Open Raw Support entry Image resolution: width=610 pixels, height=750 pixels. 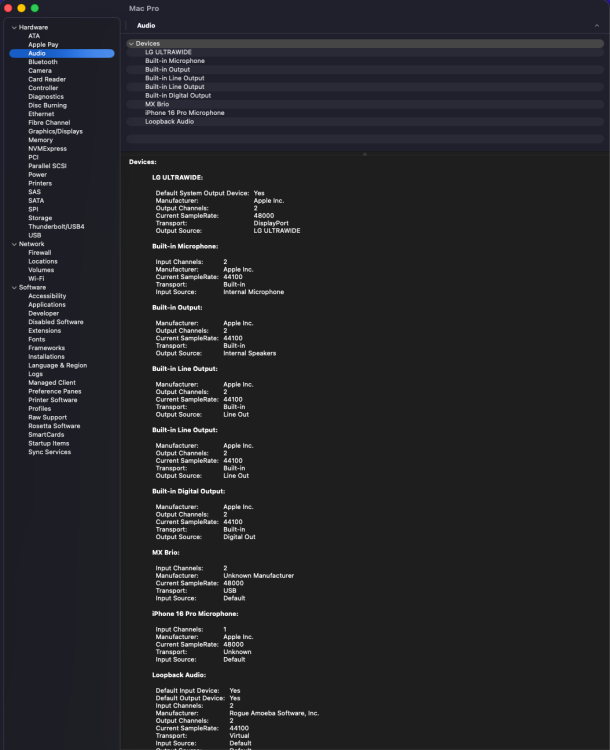pyautogui.click(x=47, y=417)
